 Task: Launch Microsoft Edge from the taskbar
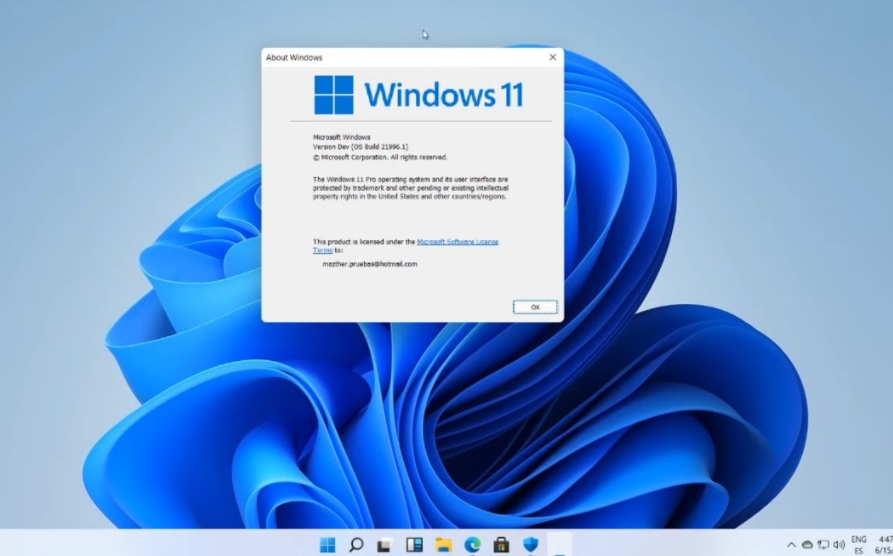point(472,545)
